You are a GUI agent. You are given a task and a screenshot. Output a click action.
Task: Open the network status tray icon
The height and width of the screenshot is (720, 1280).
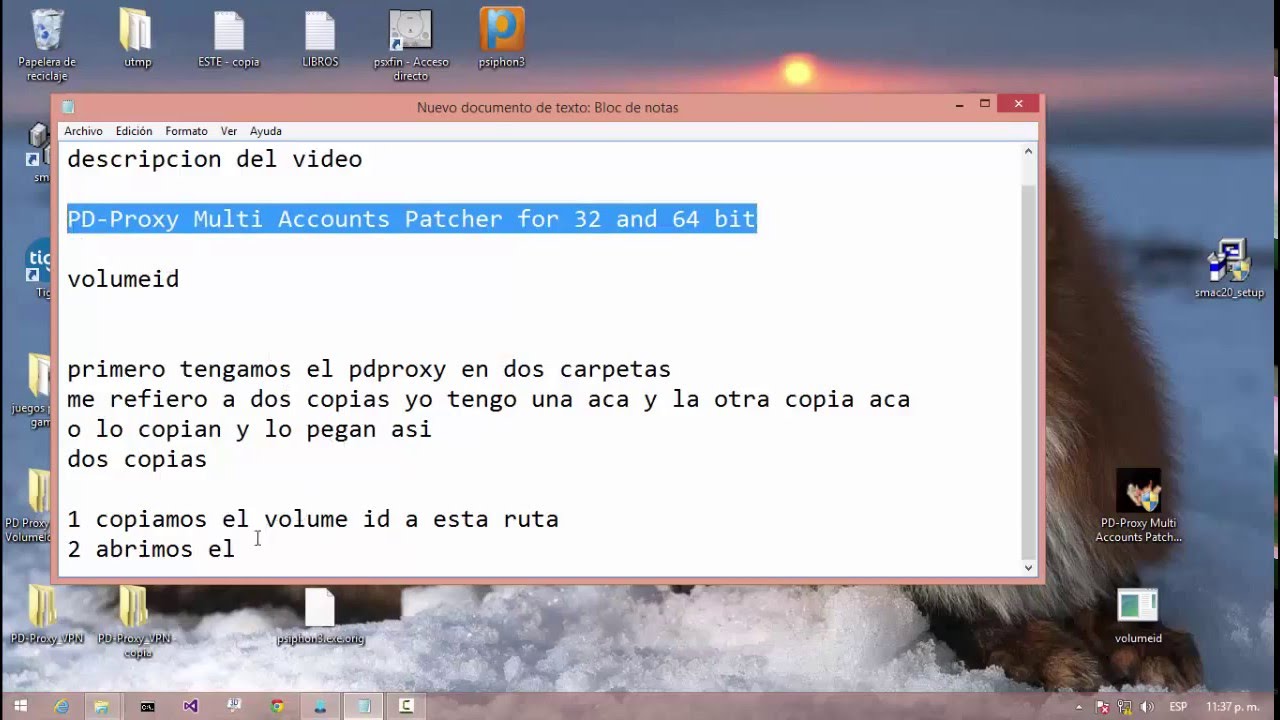coord(1125,707)
